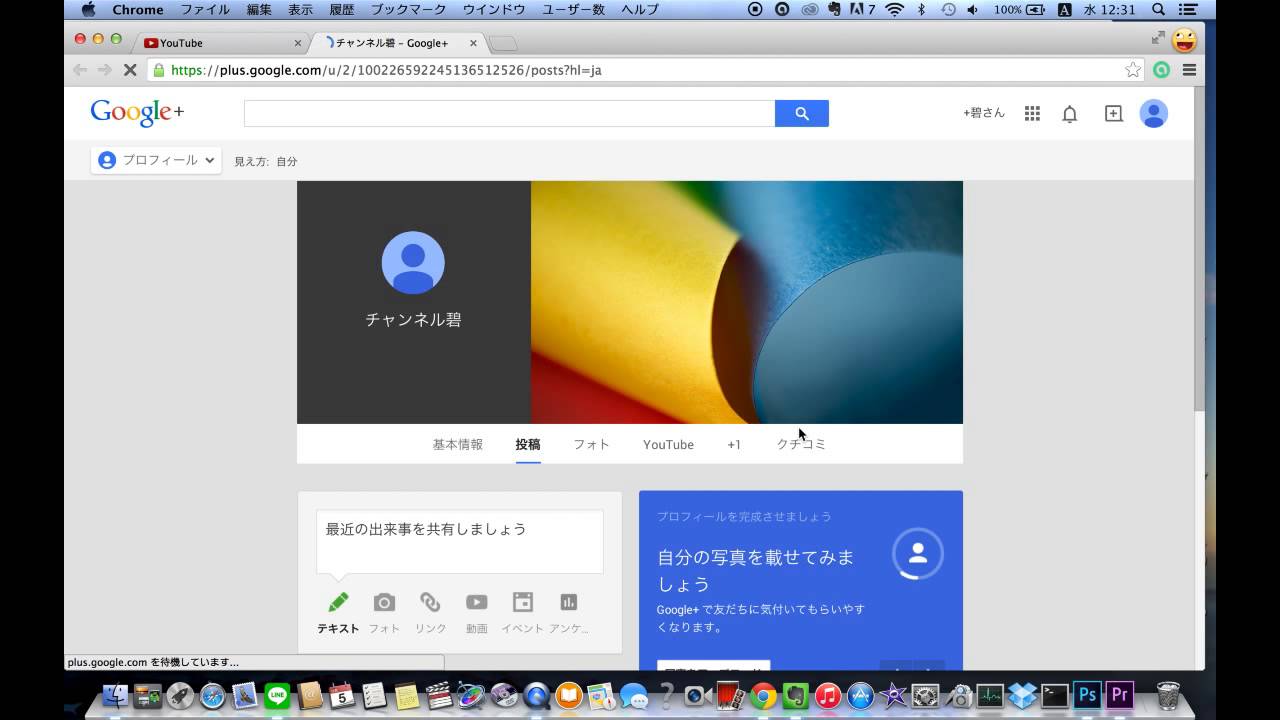Open the YouTube profile tab
The width and height of the screenshot is (1280, 720).
668,444
